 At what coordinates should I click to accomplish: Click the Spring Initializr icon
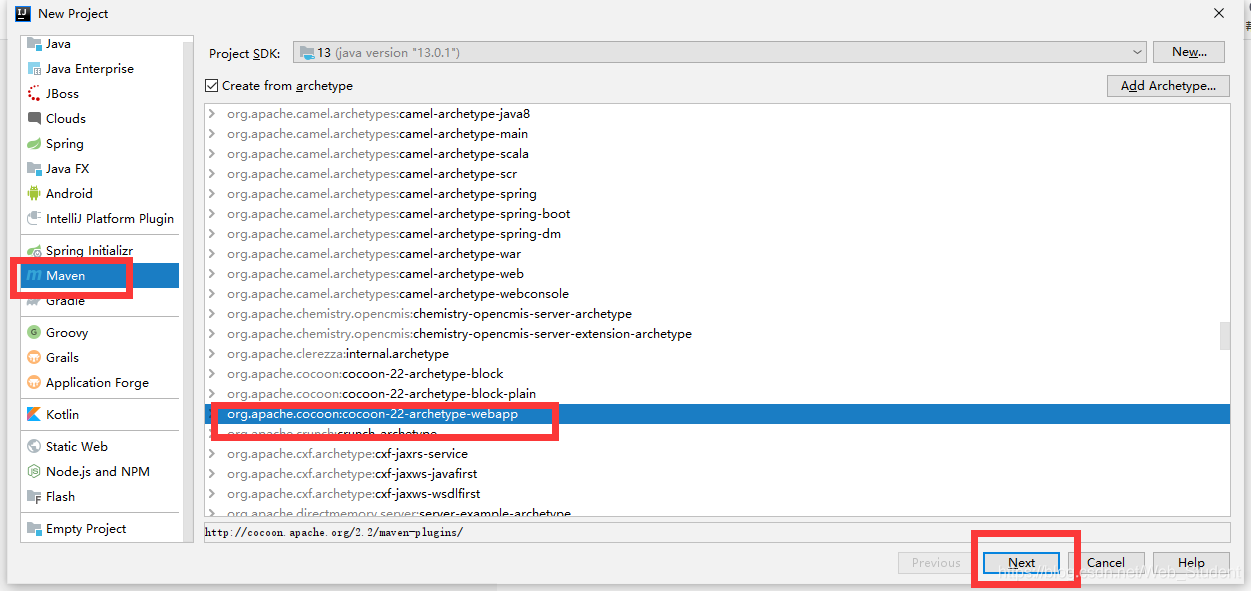coord(34,251)
